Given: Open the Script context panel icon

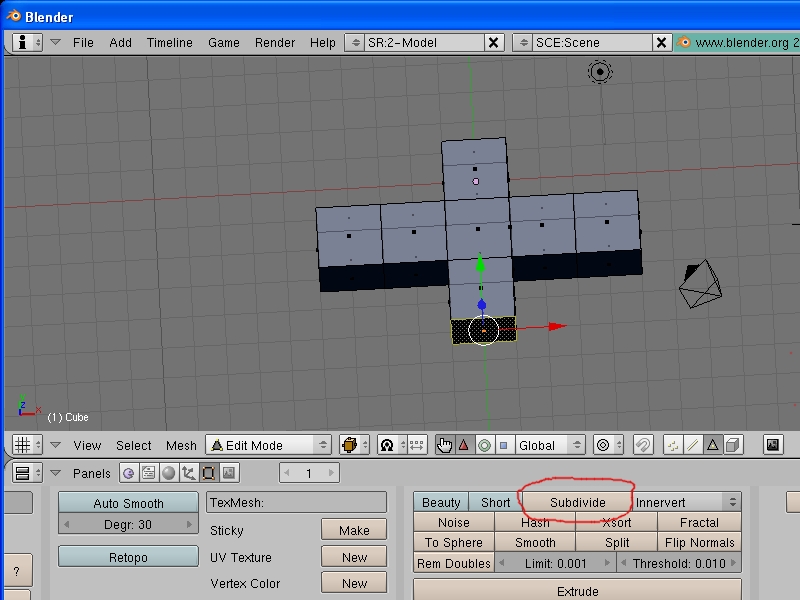Looking at the screenshot, I should coord(148,473).
